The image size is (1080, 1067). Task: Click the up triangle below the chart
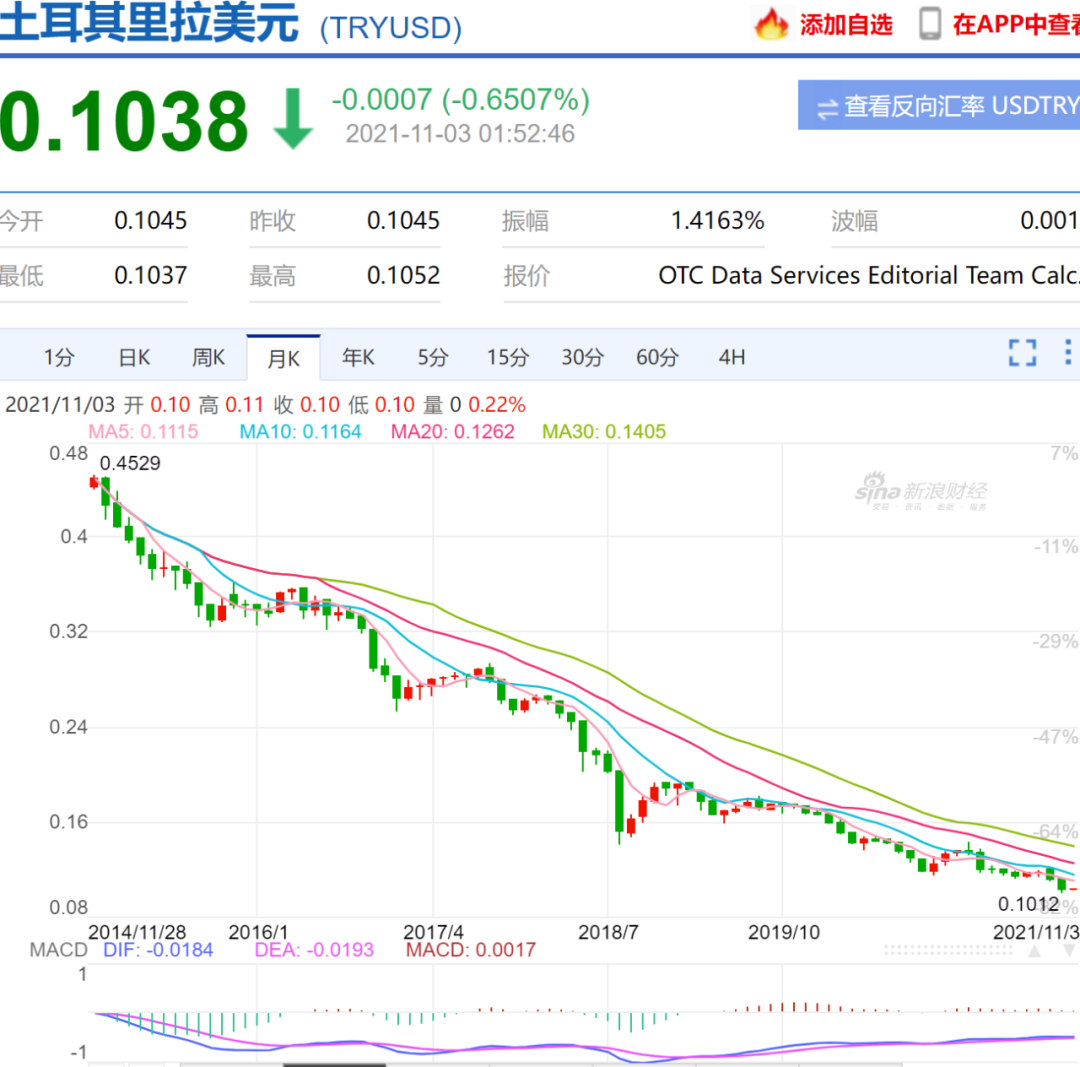[x=1035, y=951]
